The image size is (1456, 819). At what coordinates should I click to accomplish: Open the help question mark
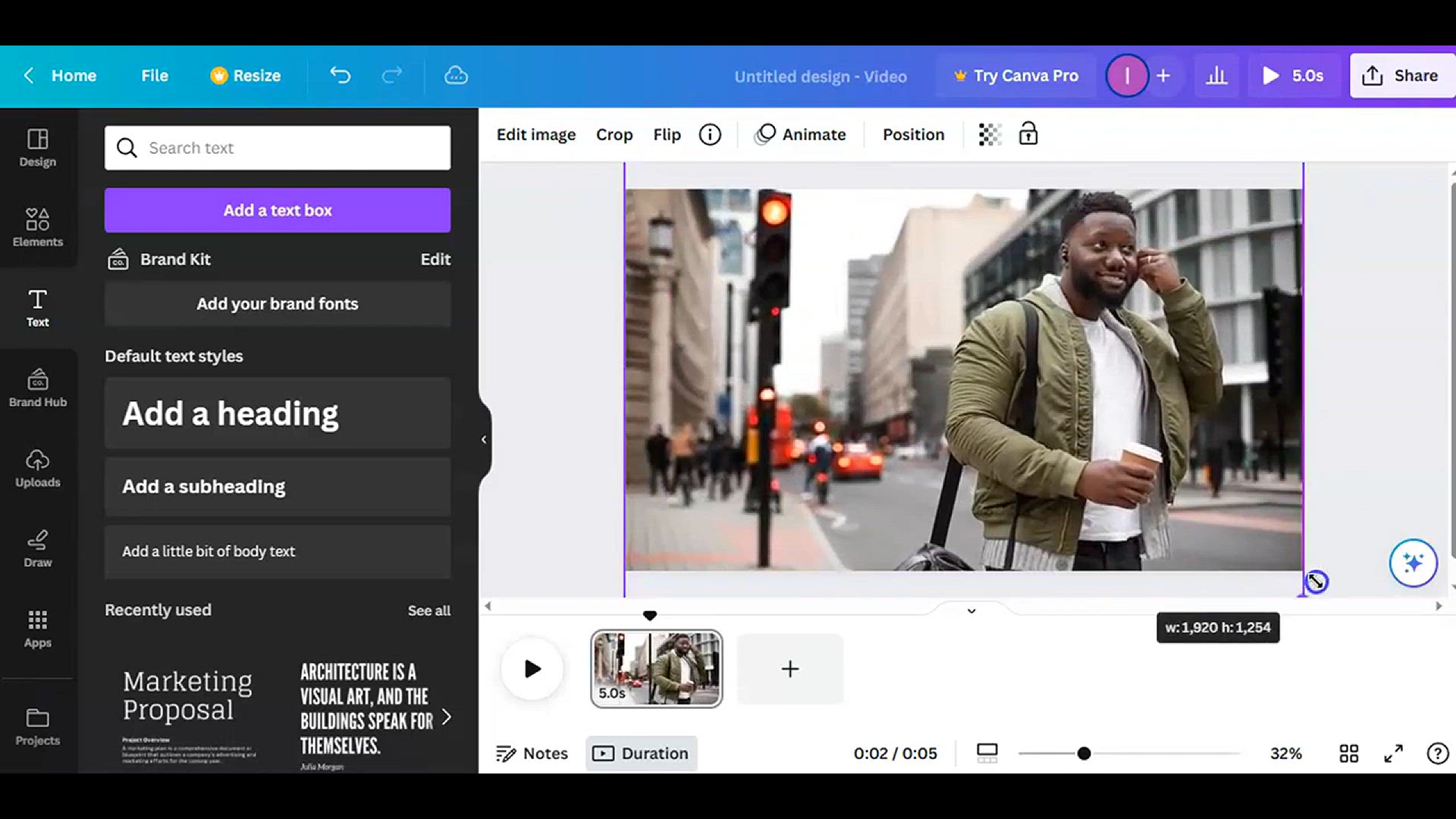pyautogui.click(x=1437, y=753)
